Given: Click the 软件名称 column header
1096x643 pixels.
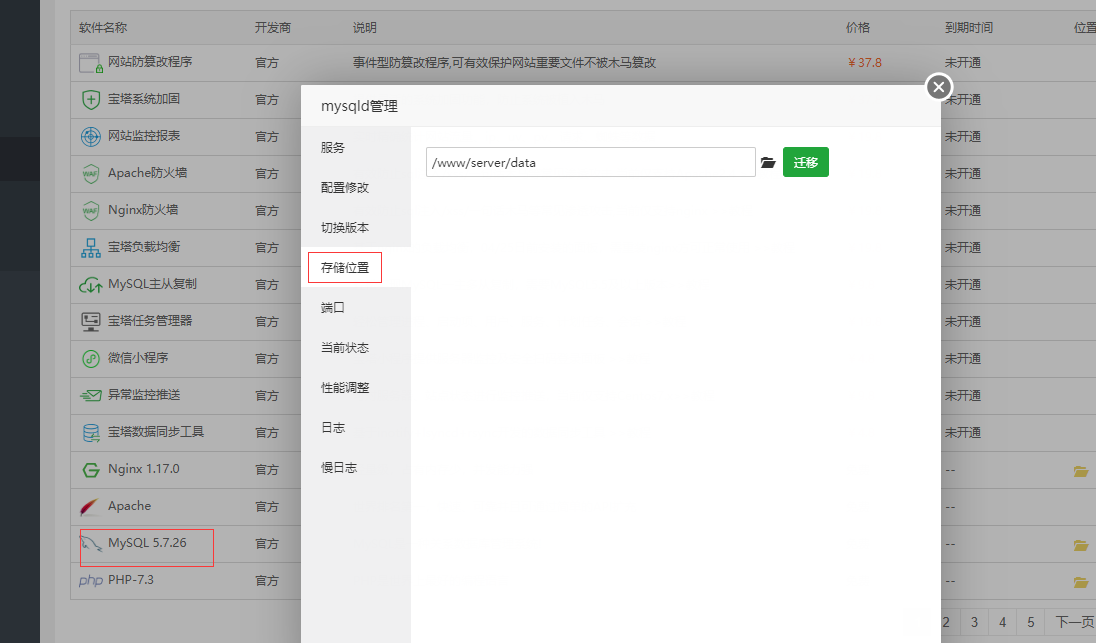Looking at the screenshot, I should [x=103, y=27].
